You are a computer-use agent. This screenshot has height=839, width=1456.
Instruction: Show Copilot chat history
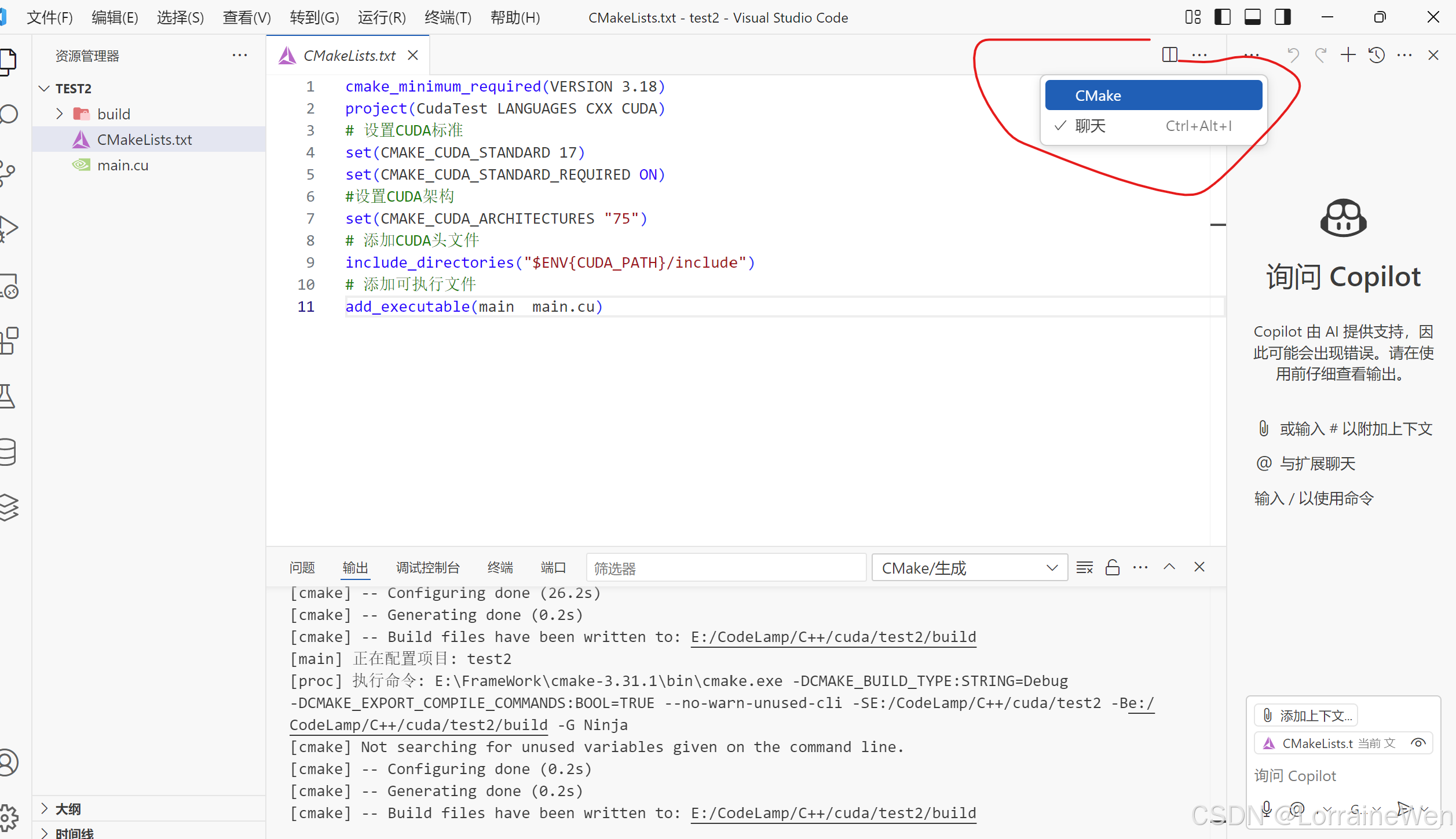1377,55
